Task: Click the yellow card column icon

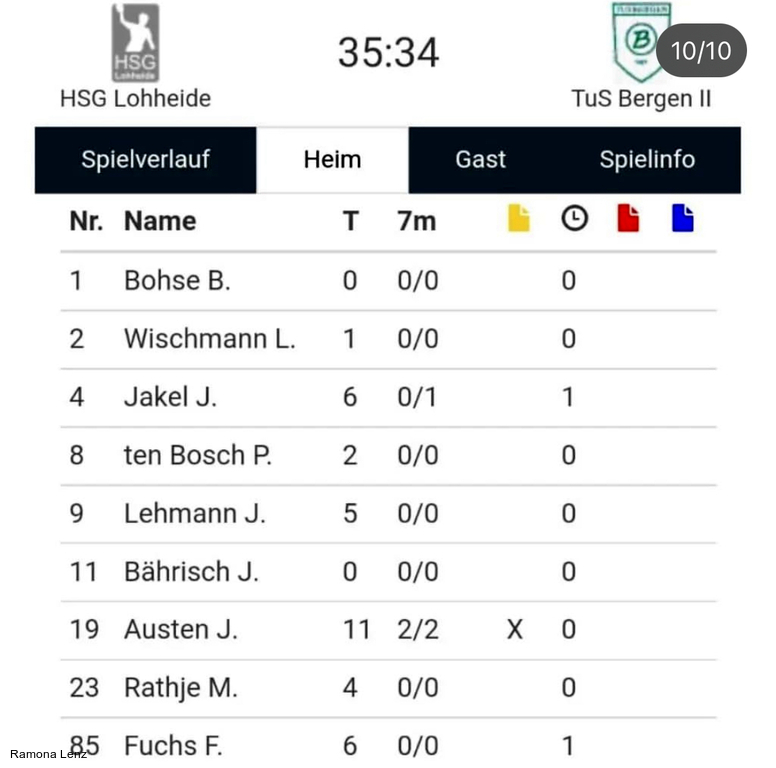Action: (x=518, y=218)
